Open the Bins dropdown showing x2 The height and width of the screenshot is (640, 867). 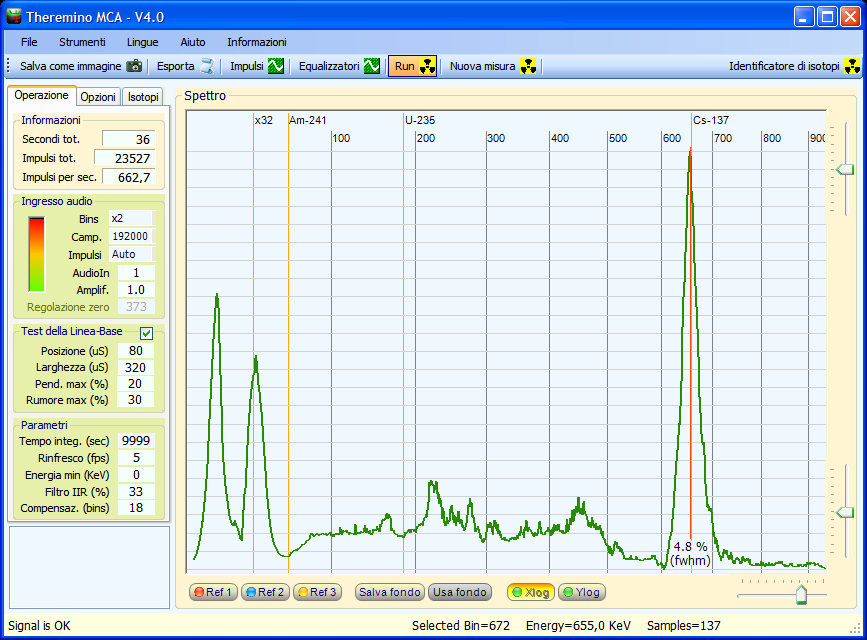point(131,218)
